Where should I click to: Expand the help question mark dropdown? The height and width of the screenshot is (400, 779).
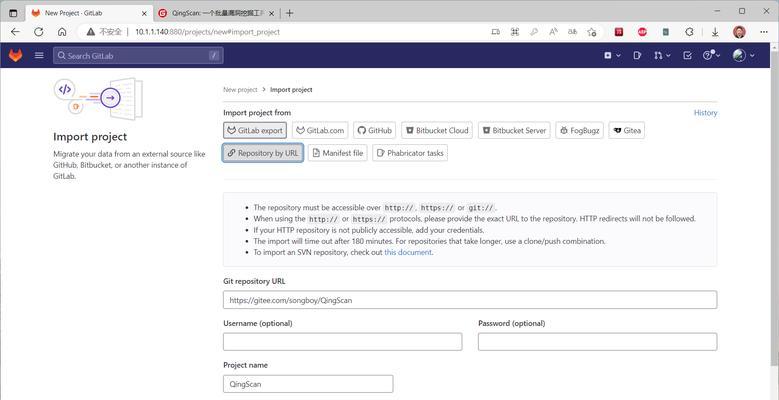(x=711, y=56)
